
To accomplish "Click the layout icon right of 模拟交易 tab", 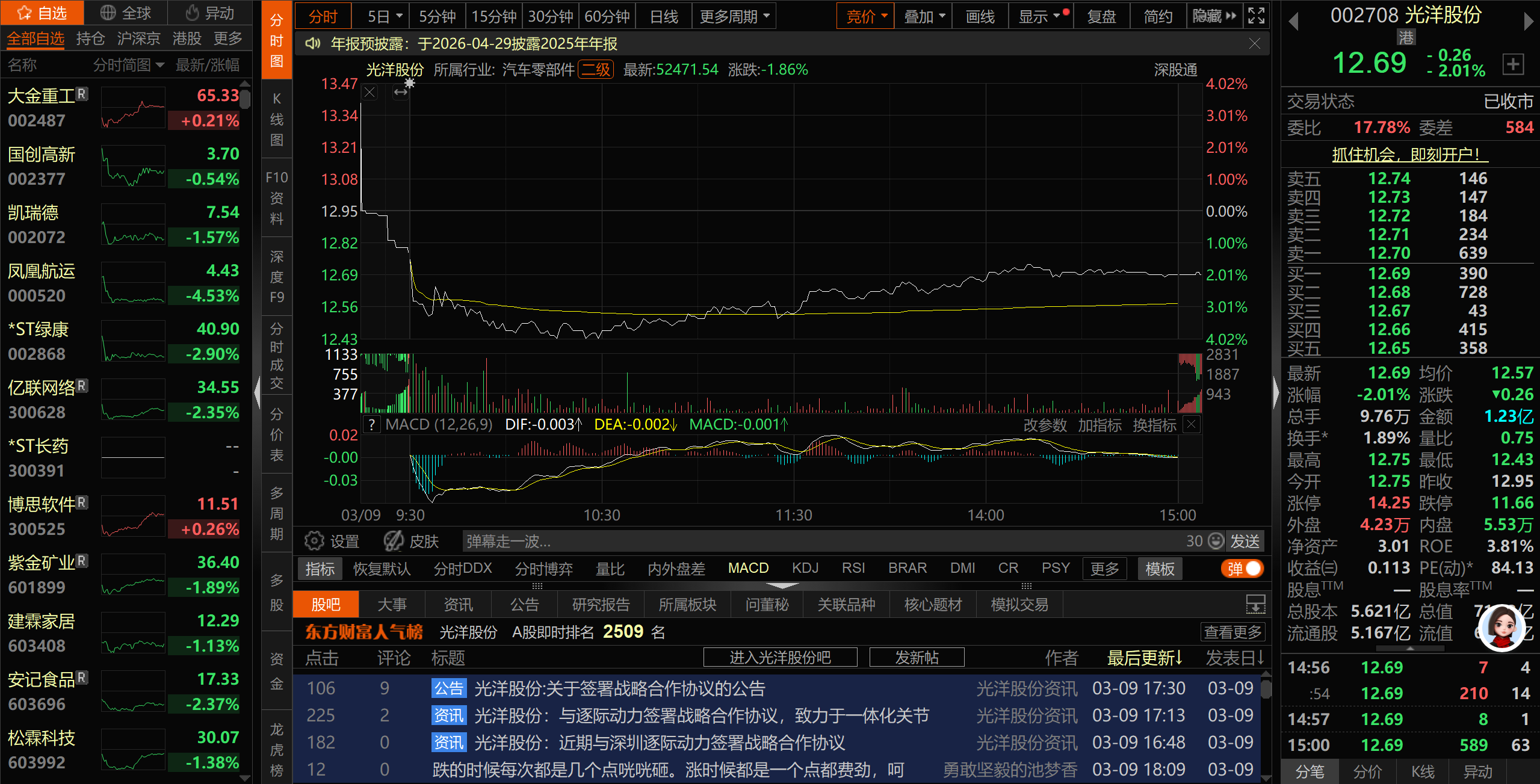I will [x=1255, y=604].
